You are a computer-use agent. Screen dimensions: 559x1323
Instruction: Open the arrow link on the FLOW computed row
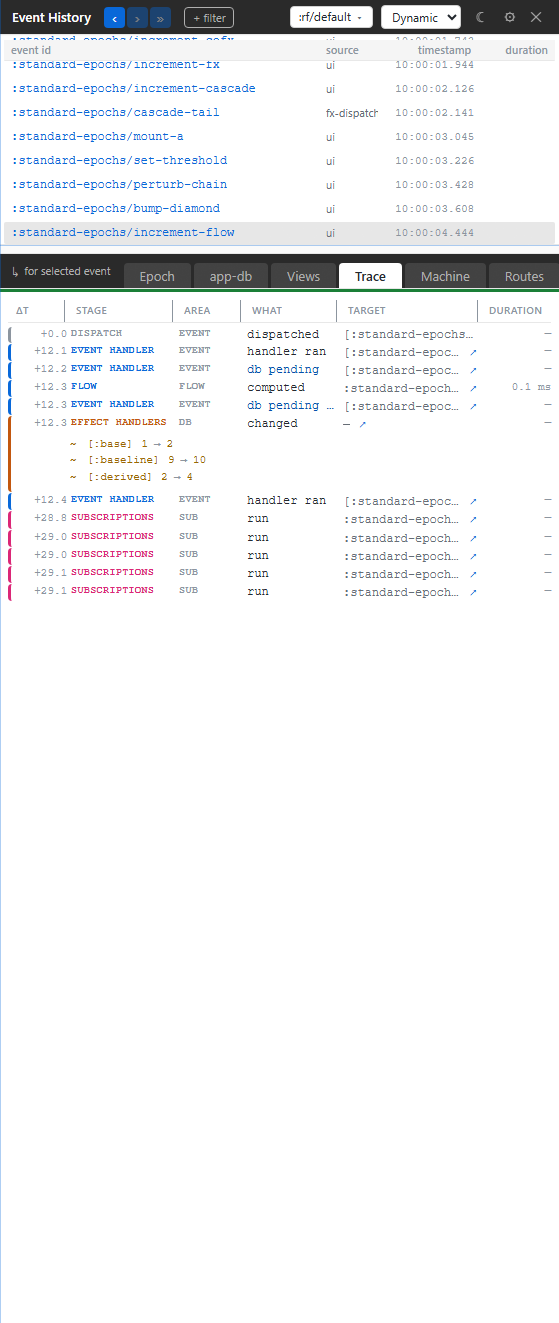point(473,388)
